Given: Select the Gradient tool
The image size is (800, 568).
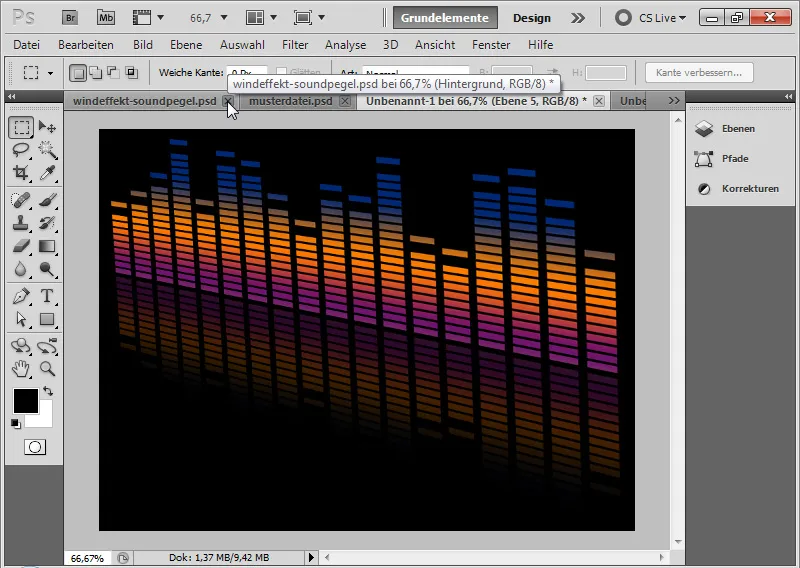Looking at the screenshot, I should tap(47, 246).
